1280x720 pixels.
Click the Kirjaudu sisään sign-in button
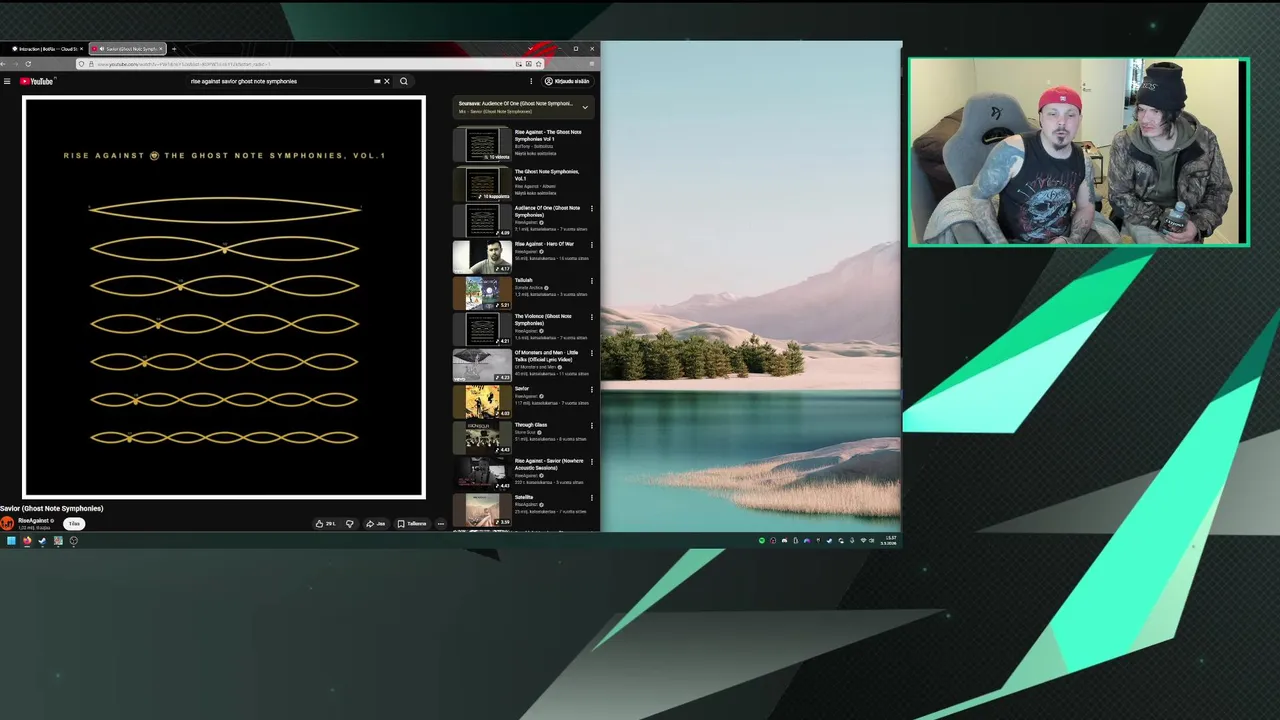[567, 81]
